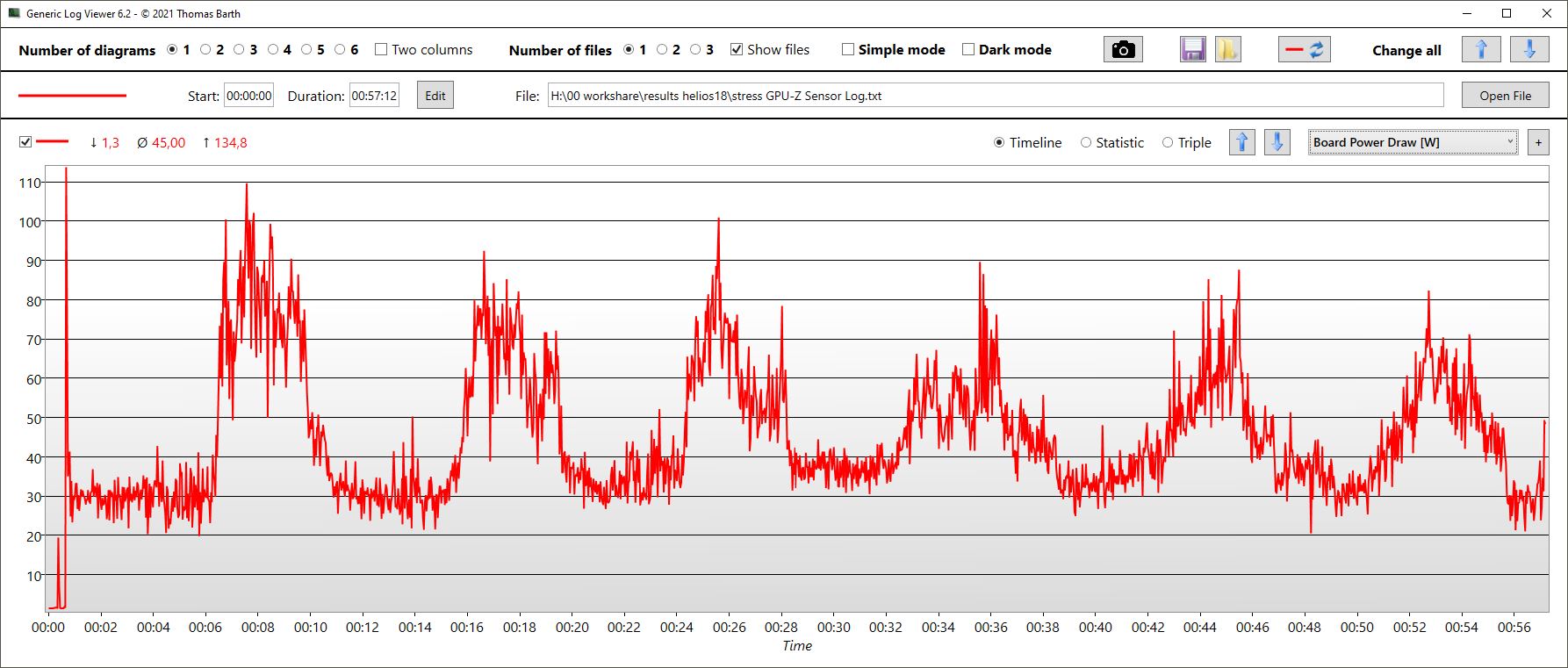The width and height of the screenshot is (1568, 668).
Task: Enable Simple mode checkbox
Action: pyautogui.click(x=848, y=50)
